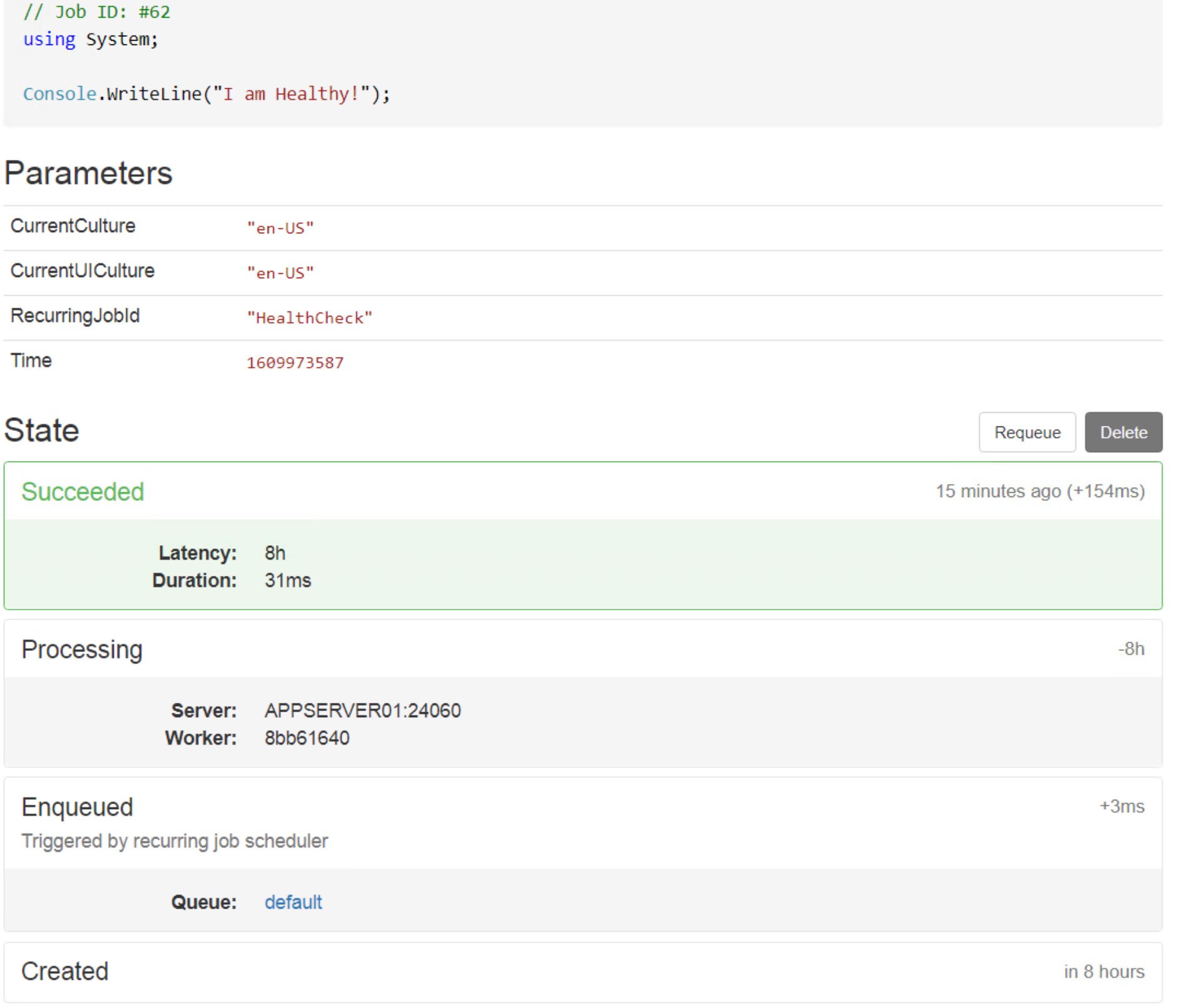Image resolution: width=1189 pixels, height=1008 pixels.
Task: Select the CurrentCulture en-US value
Action: point(280,228)
